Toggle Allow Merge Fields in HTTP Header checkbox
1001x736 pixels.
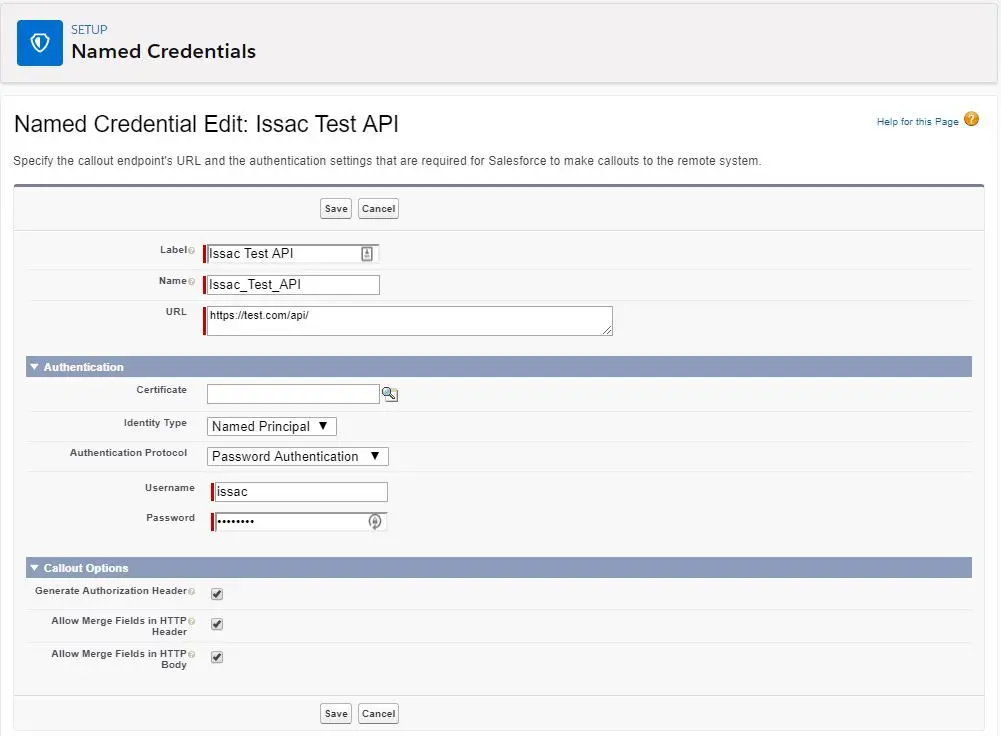coord(217,624)
